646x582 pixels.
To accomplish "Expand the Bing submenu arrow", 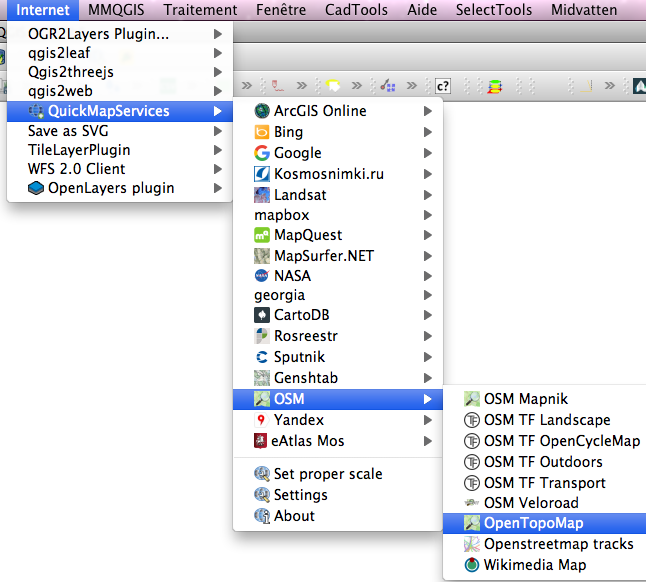I will (x=428, y=132).
